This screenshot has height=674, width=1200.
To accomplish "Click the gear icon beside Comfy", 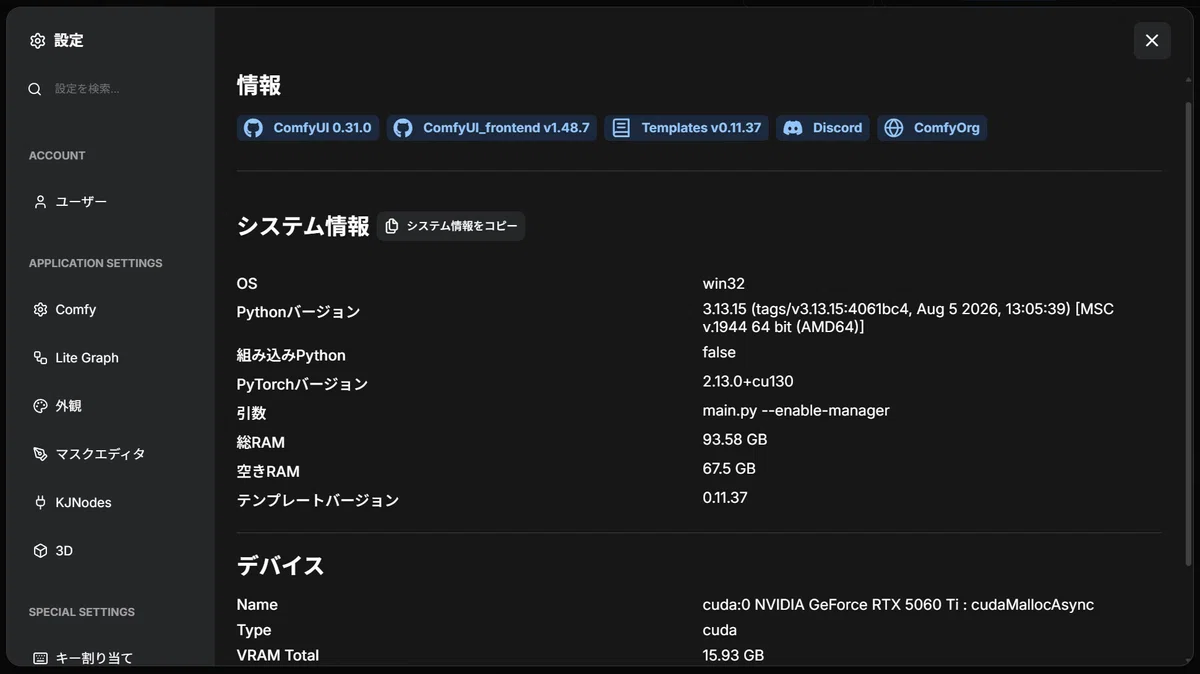I will (x=40, y=310).
